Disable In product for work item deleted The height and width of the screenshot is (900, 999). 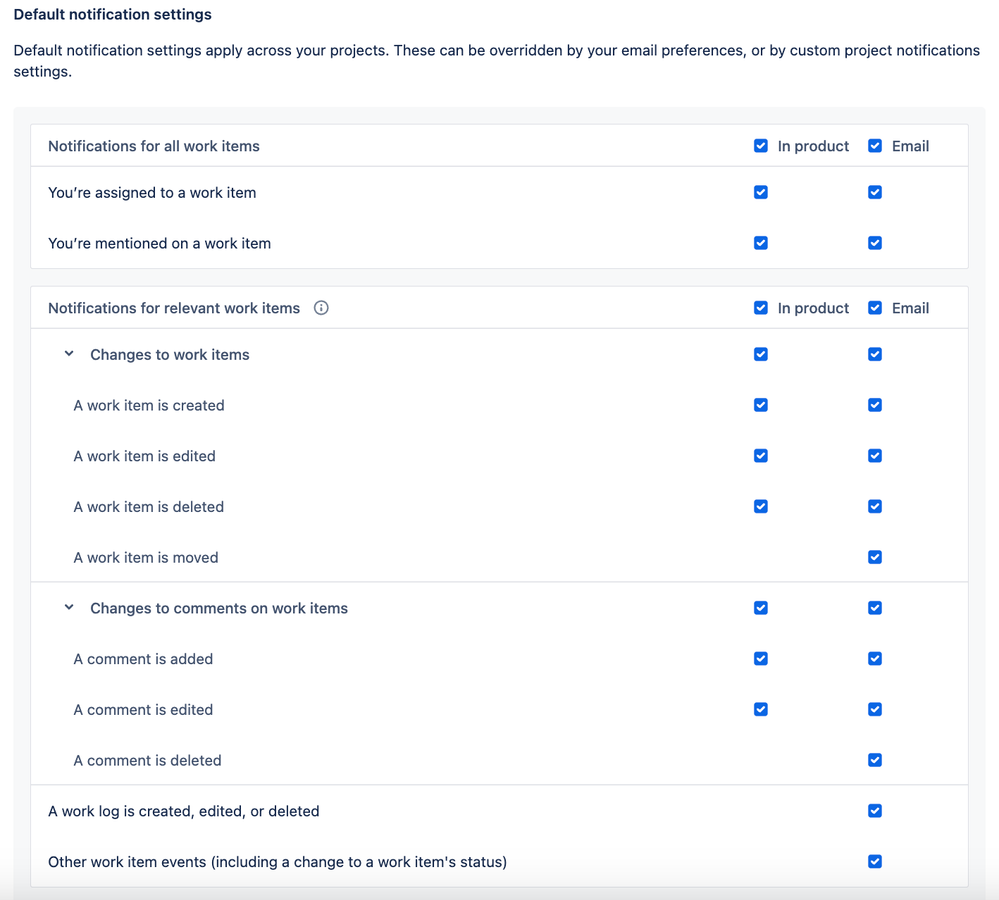click(x=761, y=507)
